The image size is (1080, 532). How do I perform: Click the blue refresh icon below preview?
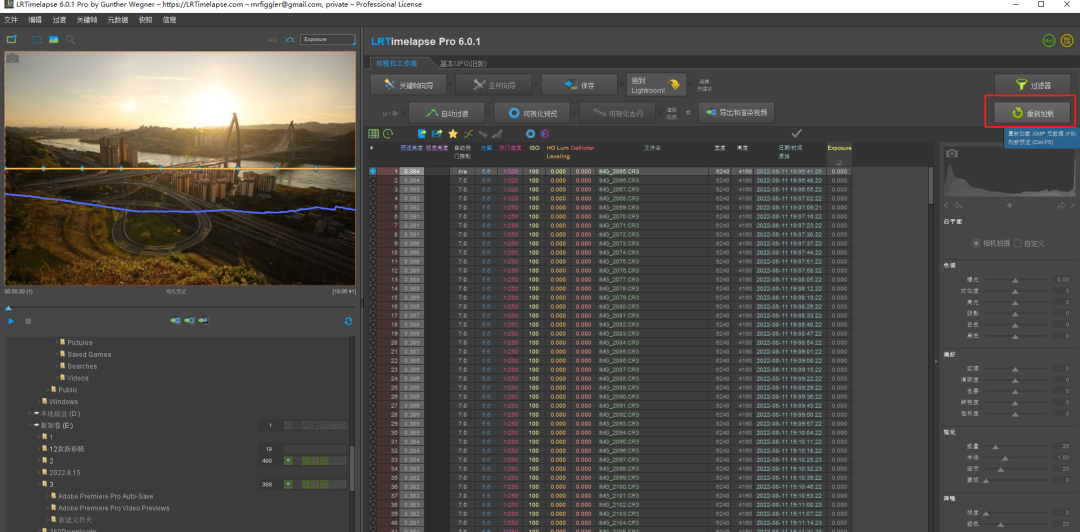coord(348,321)
